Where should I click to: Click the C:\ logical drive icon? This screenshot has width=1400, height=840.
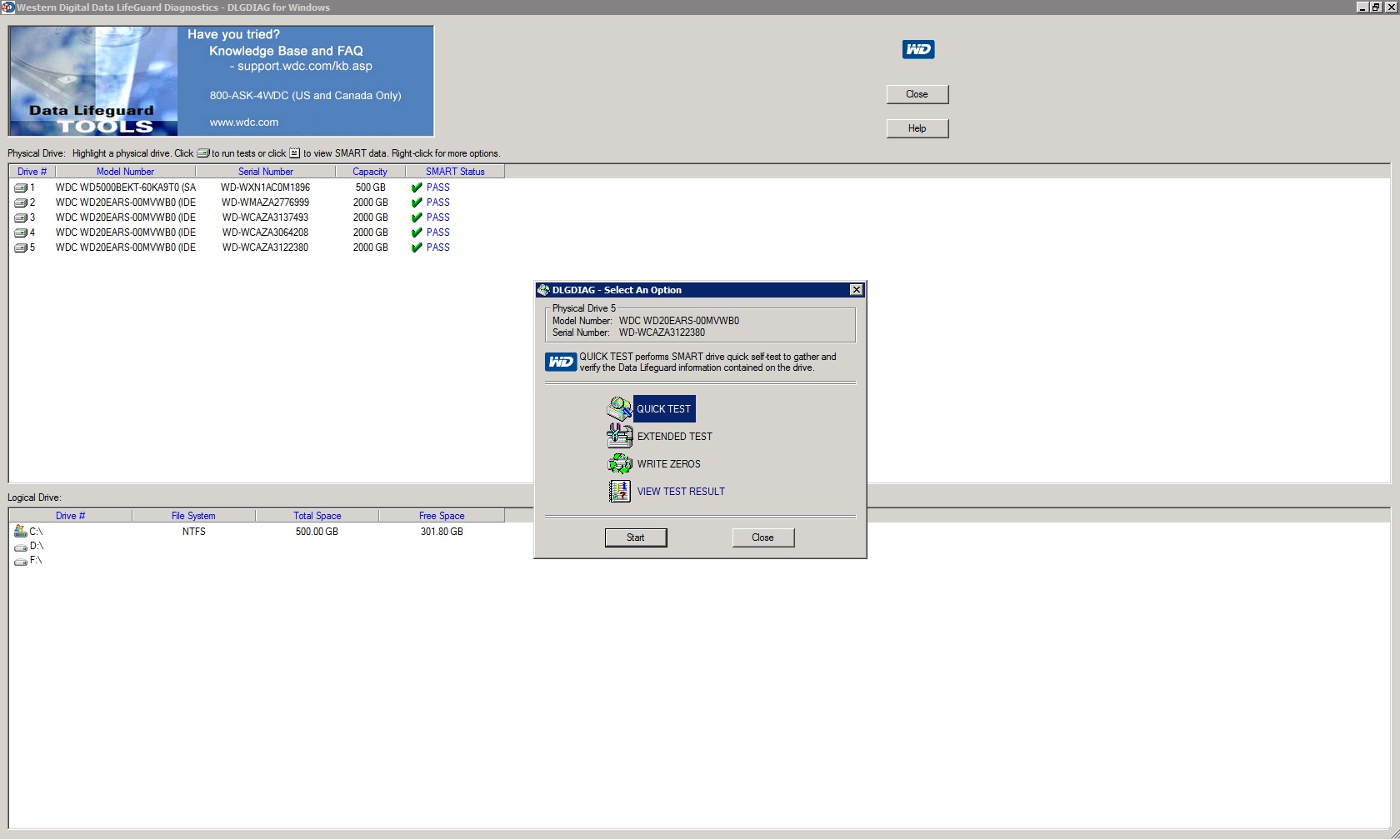[21, 531]
